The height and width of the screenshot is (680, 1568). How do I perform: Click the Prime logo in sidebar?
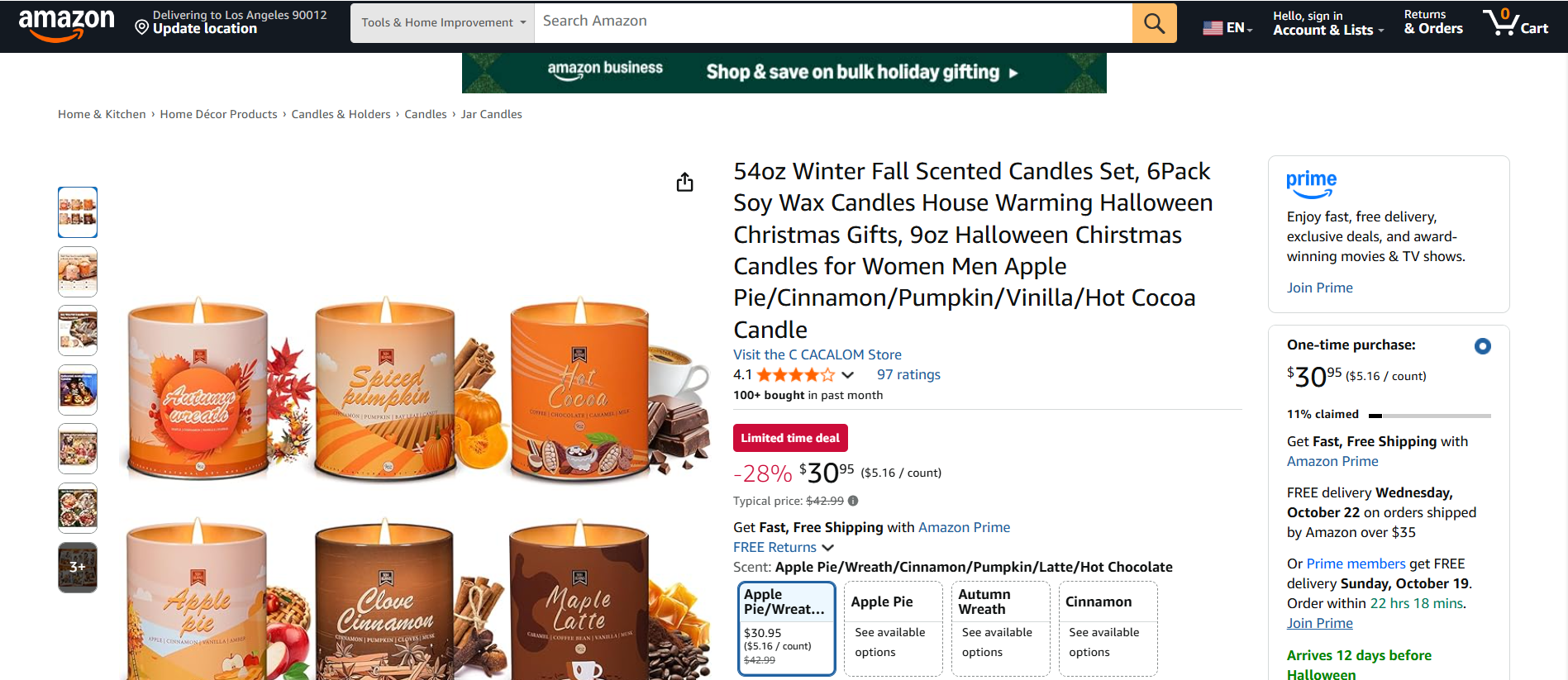click(1311, 183)
